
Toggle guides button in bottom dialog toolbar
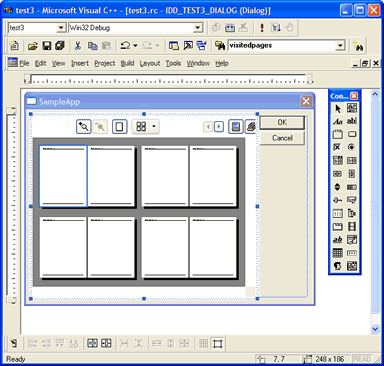[217, 343]
